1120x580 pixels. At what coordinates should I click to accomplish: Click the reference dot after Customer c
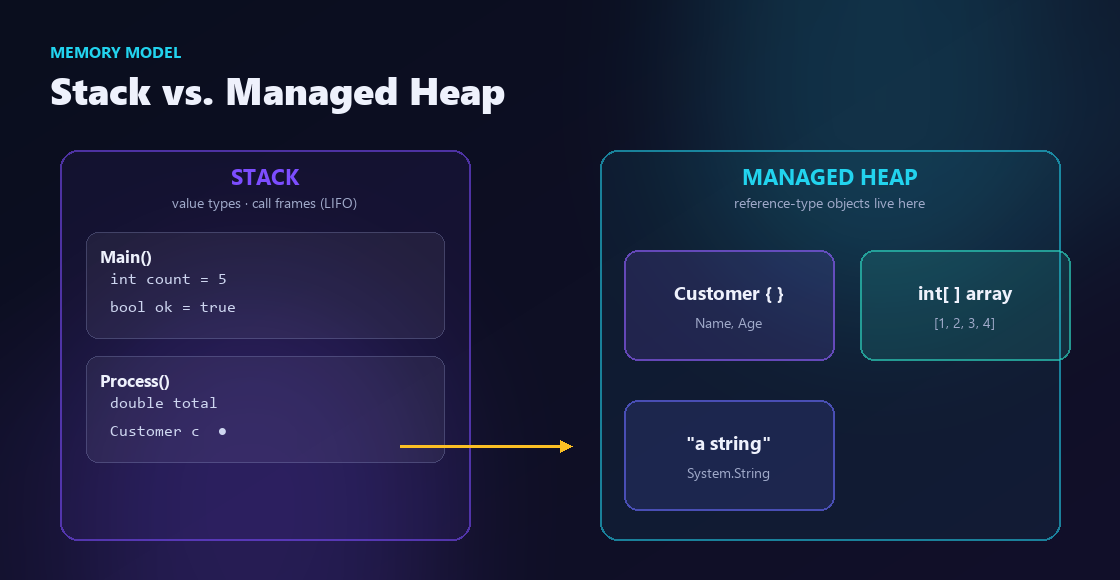coord(222,431)
